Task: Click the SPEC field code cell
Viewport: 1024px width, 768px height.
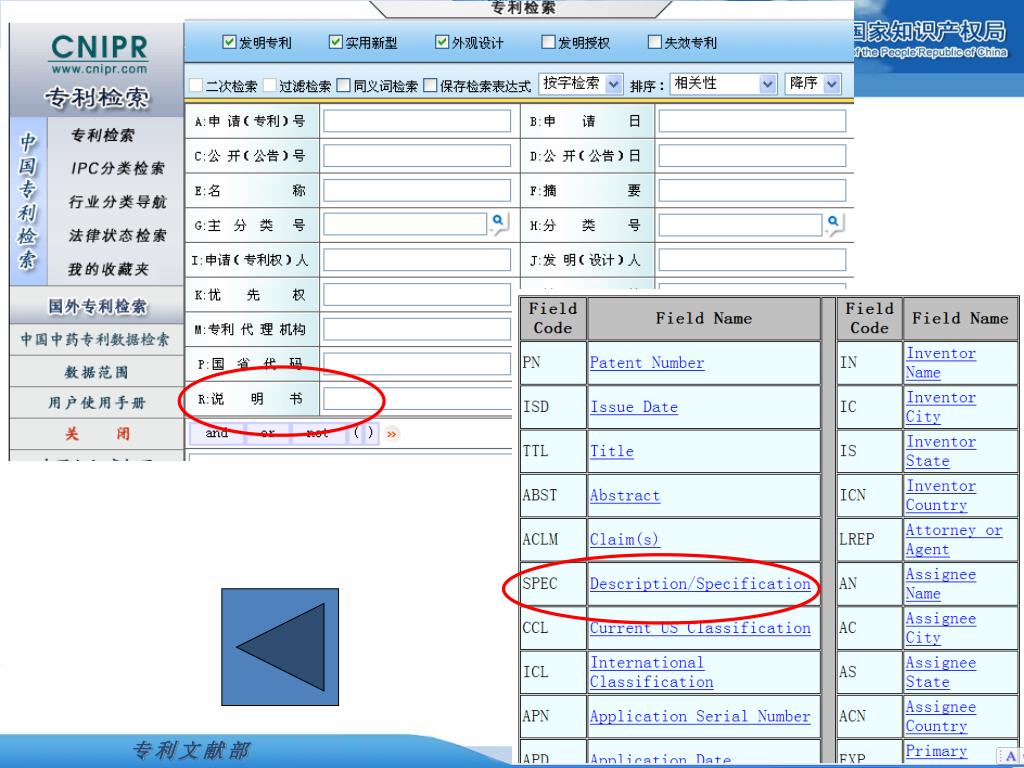Action: point(553,584)
